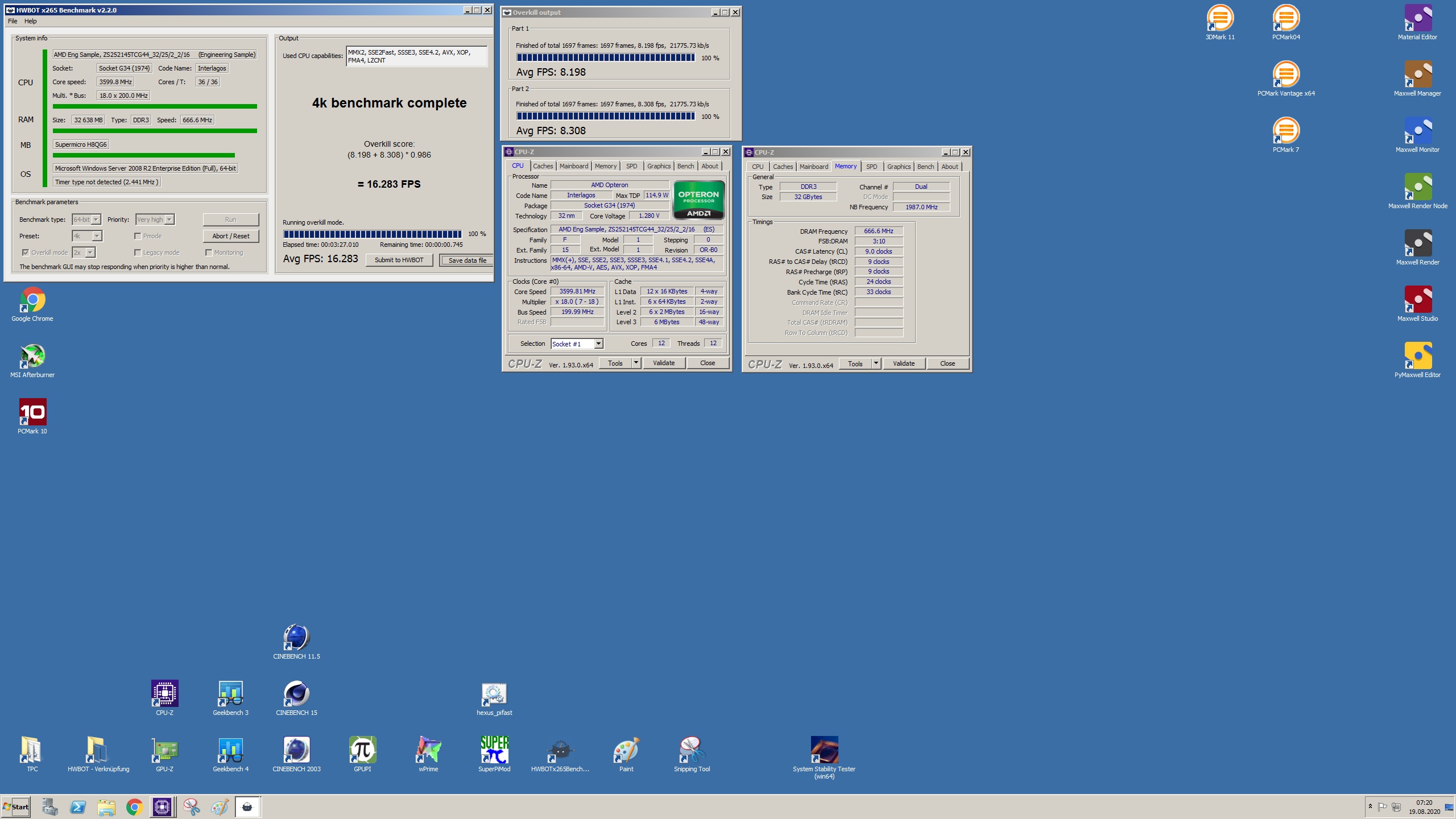Image resolution: width=1456 pixels, height=819 pixels.
Task: Open the Overkill mode 2x dropdown
Action: point(90,253)
